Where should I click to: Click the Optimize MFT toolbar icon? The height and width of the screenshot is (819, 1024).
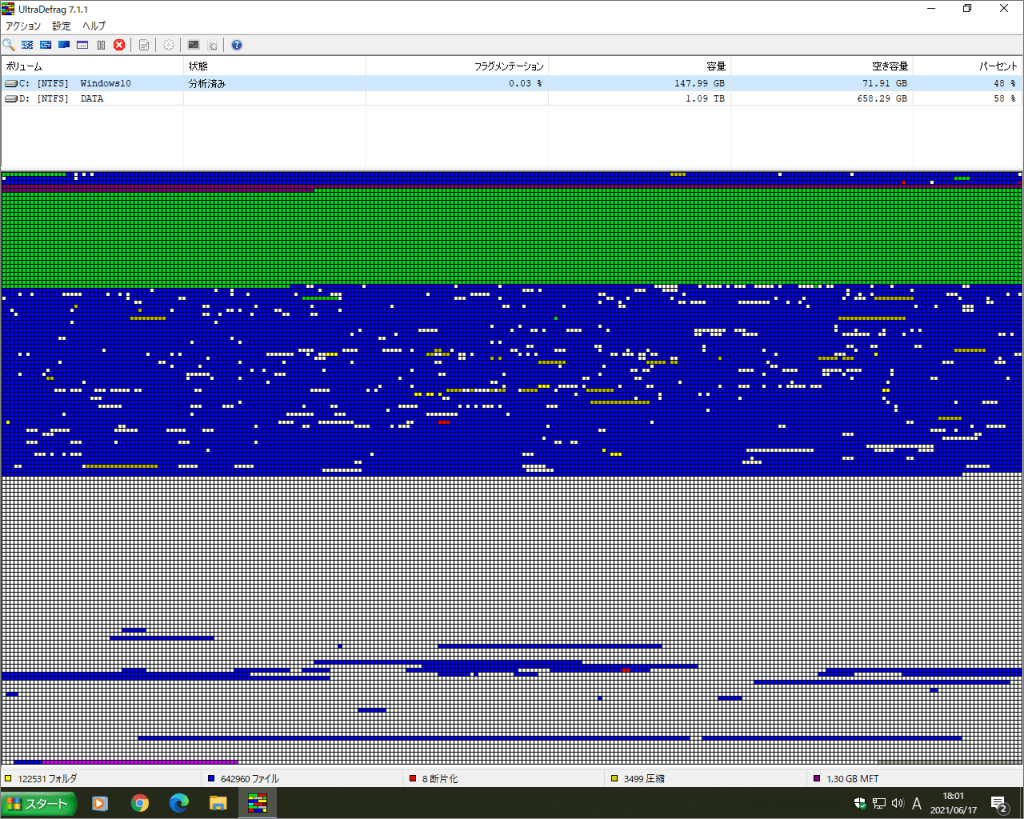tap(82, 45)
